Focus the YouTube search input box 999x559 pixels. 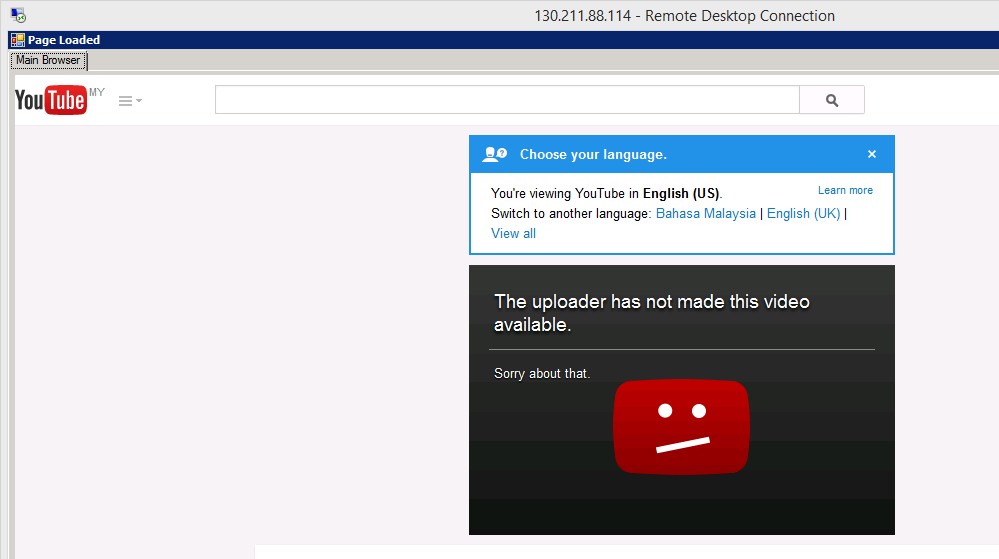pos(507,99)
